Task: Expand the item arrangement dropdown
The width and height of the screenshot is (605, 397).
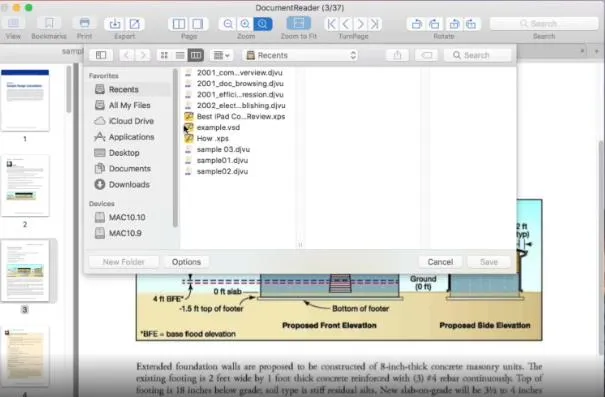Action: [x=221, y=55]
